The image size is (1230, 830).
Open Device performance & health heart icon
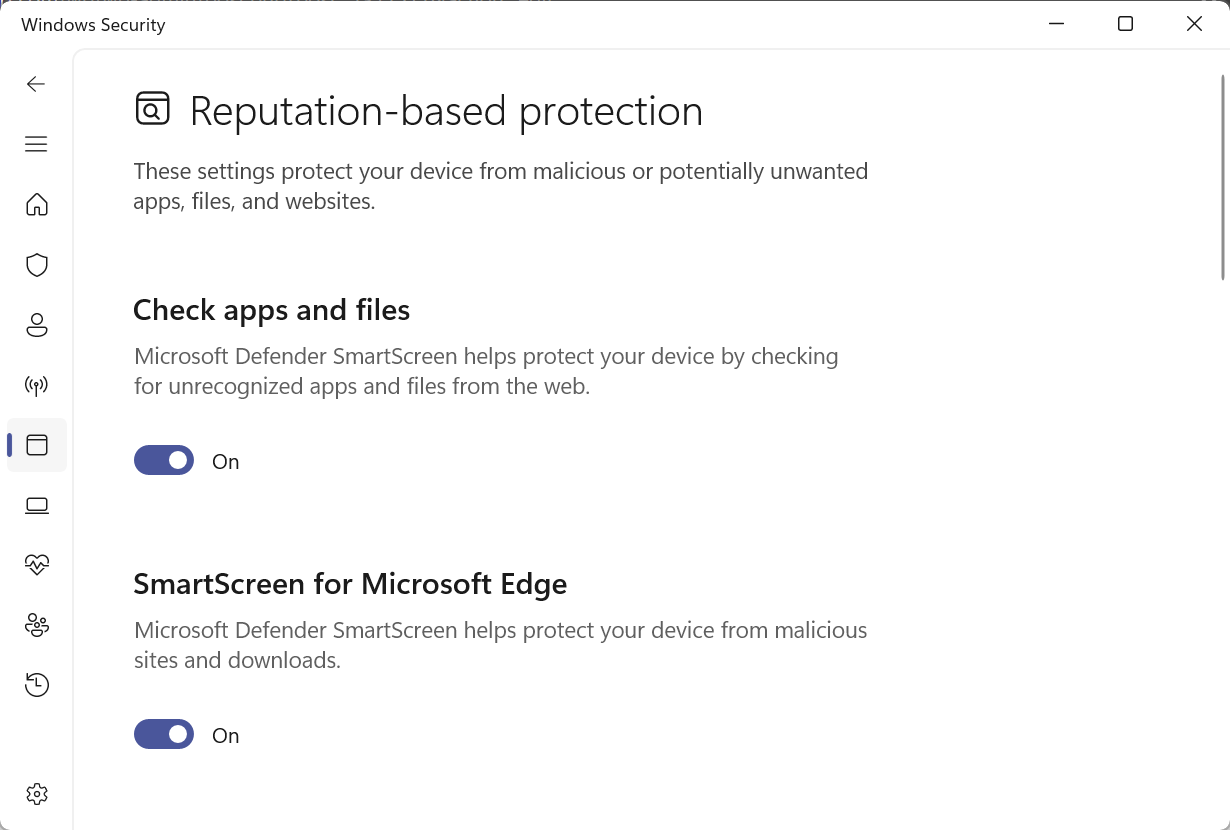coord(37,565)
